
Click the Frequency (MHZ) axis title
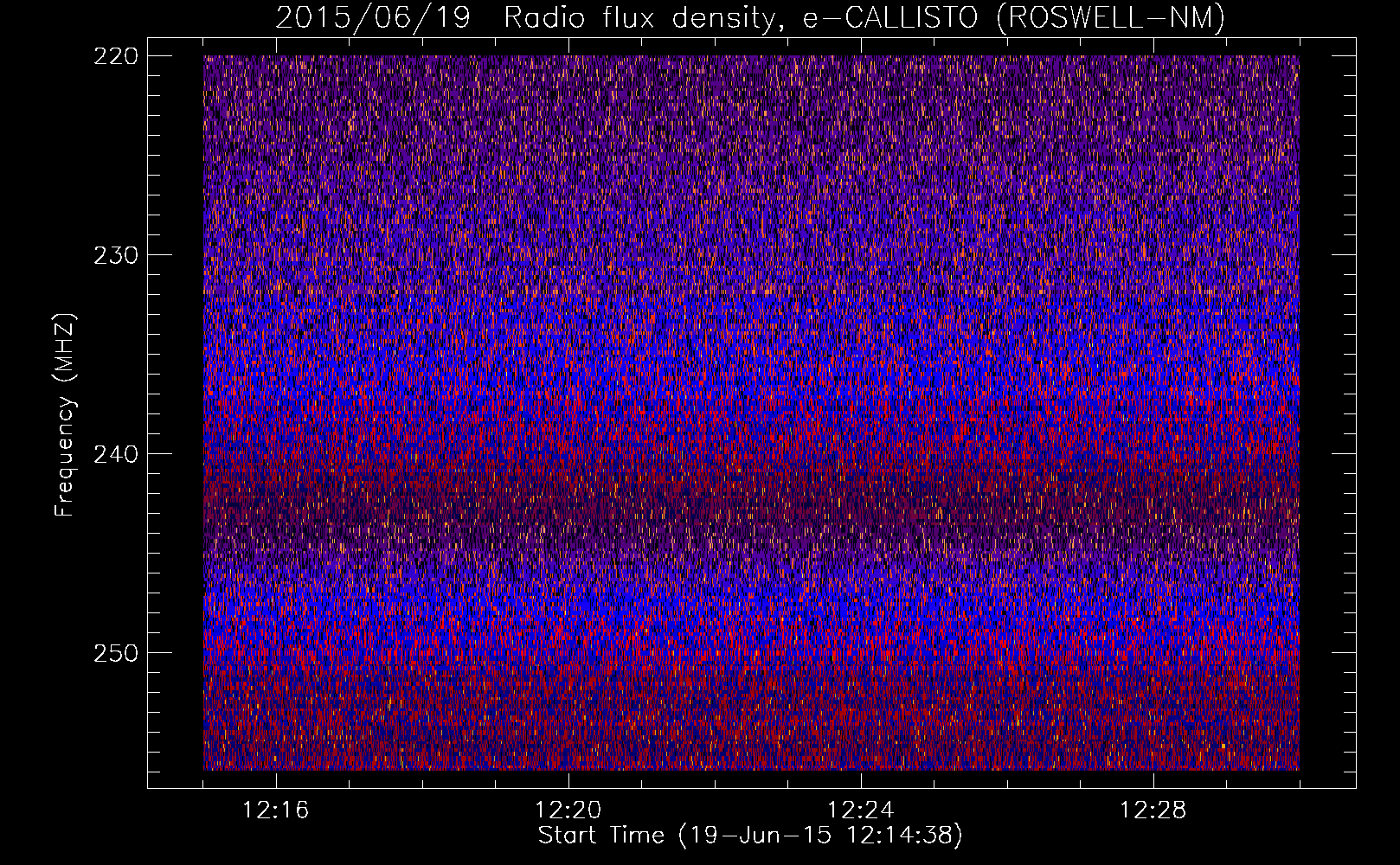(x=66, y=414)
